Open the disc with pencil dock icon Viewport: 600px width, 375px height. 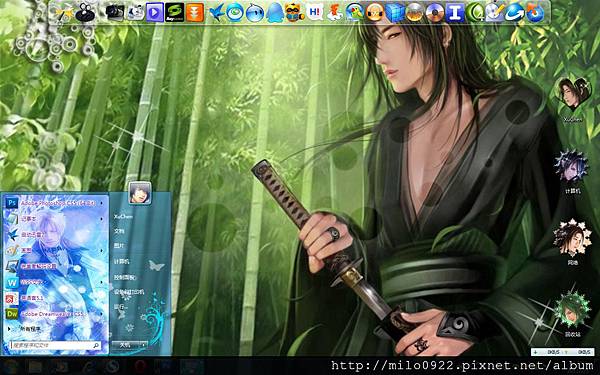pos(495,13)
